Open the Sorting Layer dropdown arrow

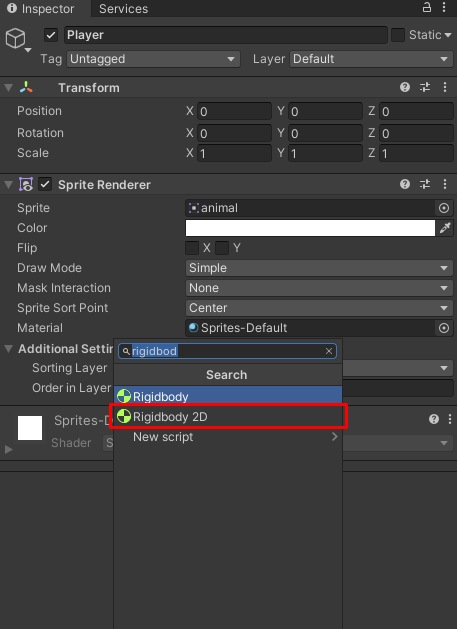[444, 368]
